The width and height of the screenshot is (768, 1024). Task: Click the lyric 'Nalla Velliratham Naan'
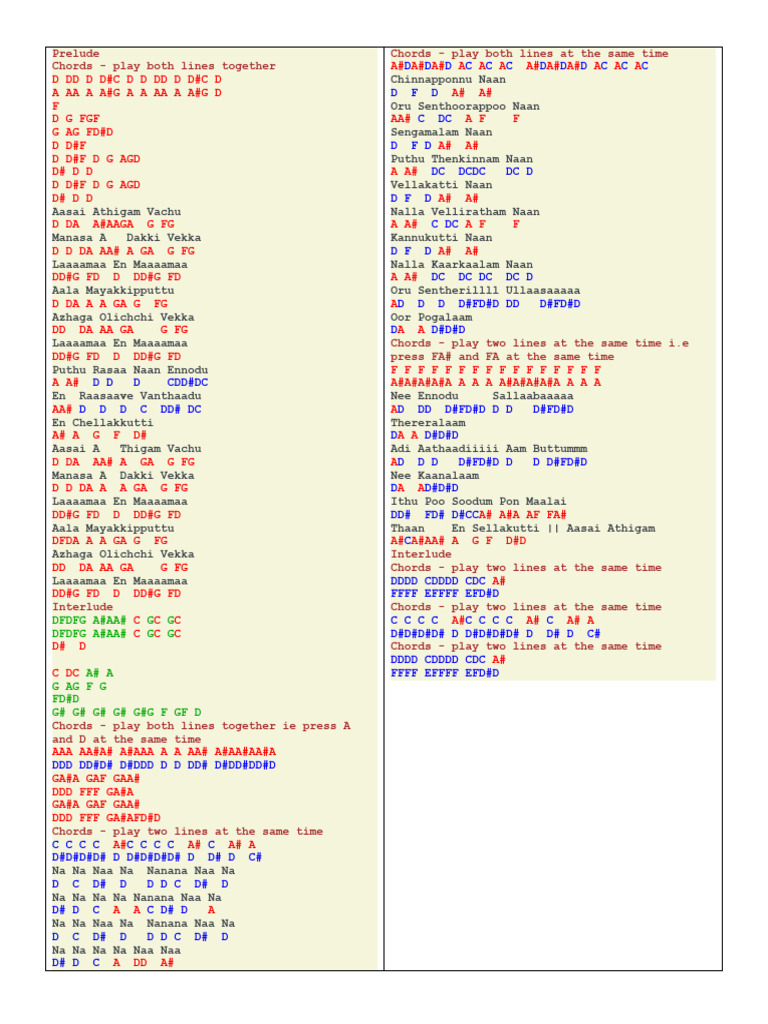click(465, 212)
